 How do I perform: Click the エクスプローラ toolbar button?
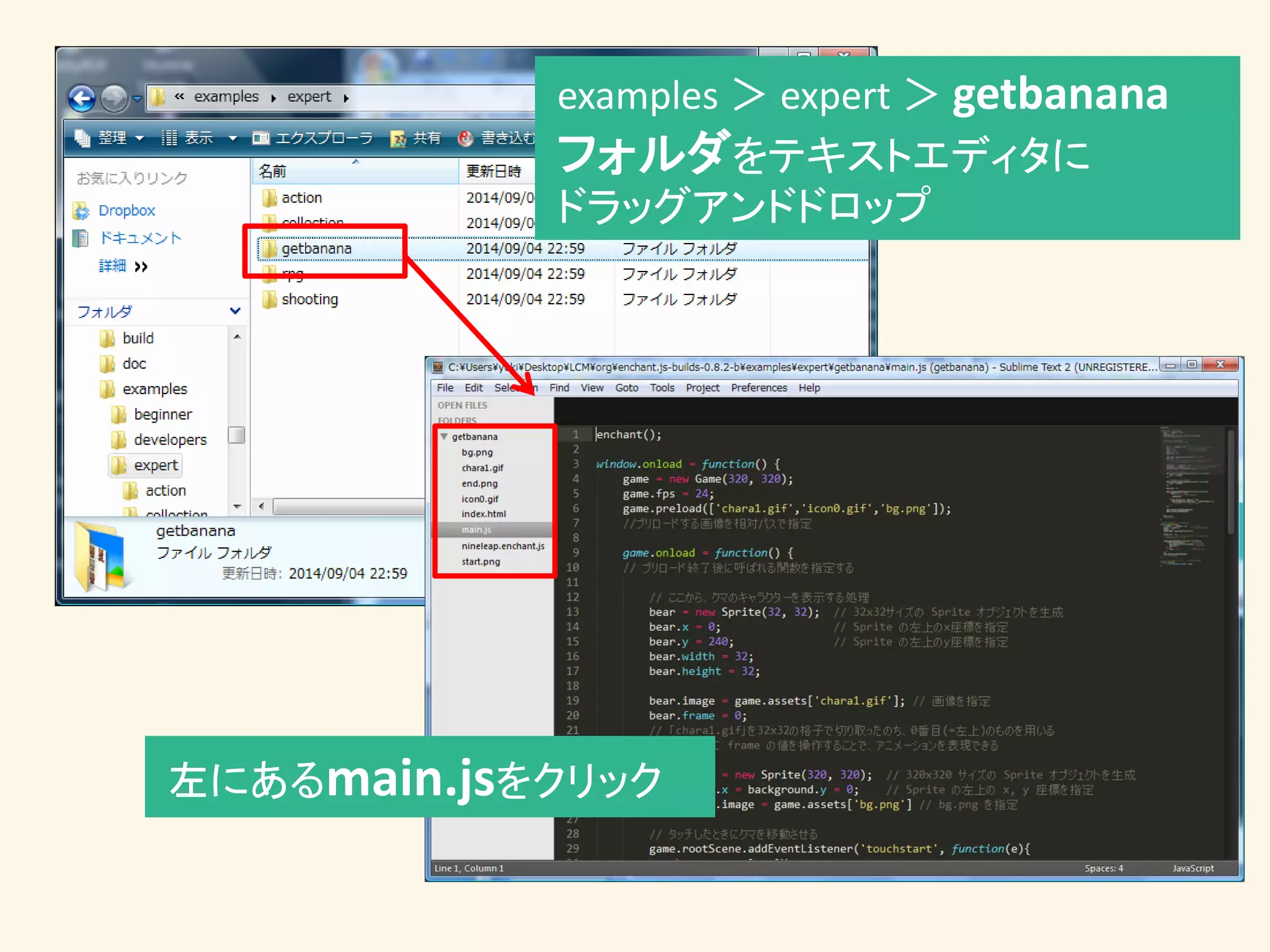coord(313,138)
